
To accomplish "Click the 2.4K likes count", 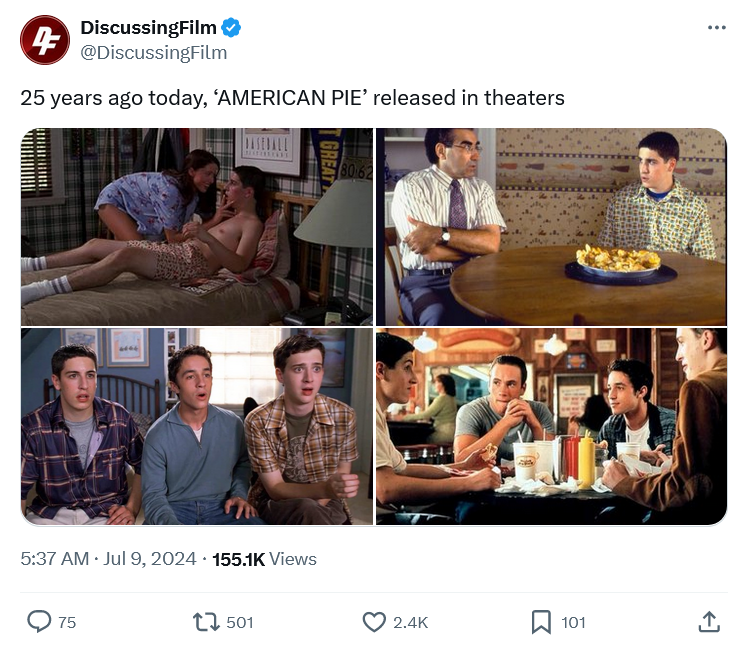I will point(410,622).
